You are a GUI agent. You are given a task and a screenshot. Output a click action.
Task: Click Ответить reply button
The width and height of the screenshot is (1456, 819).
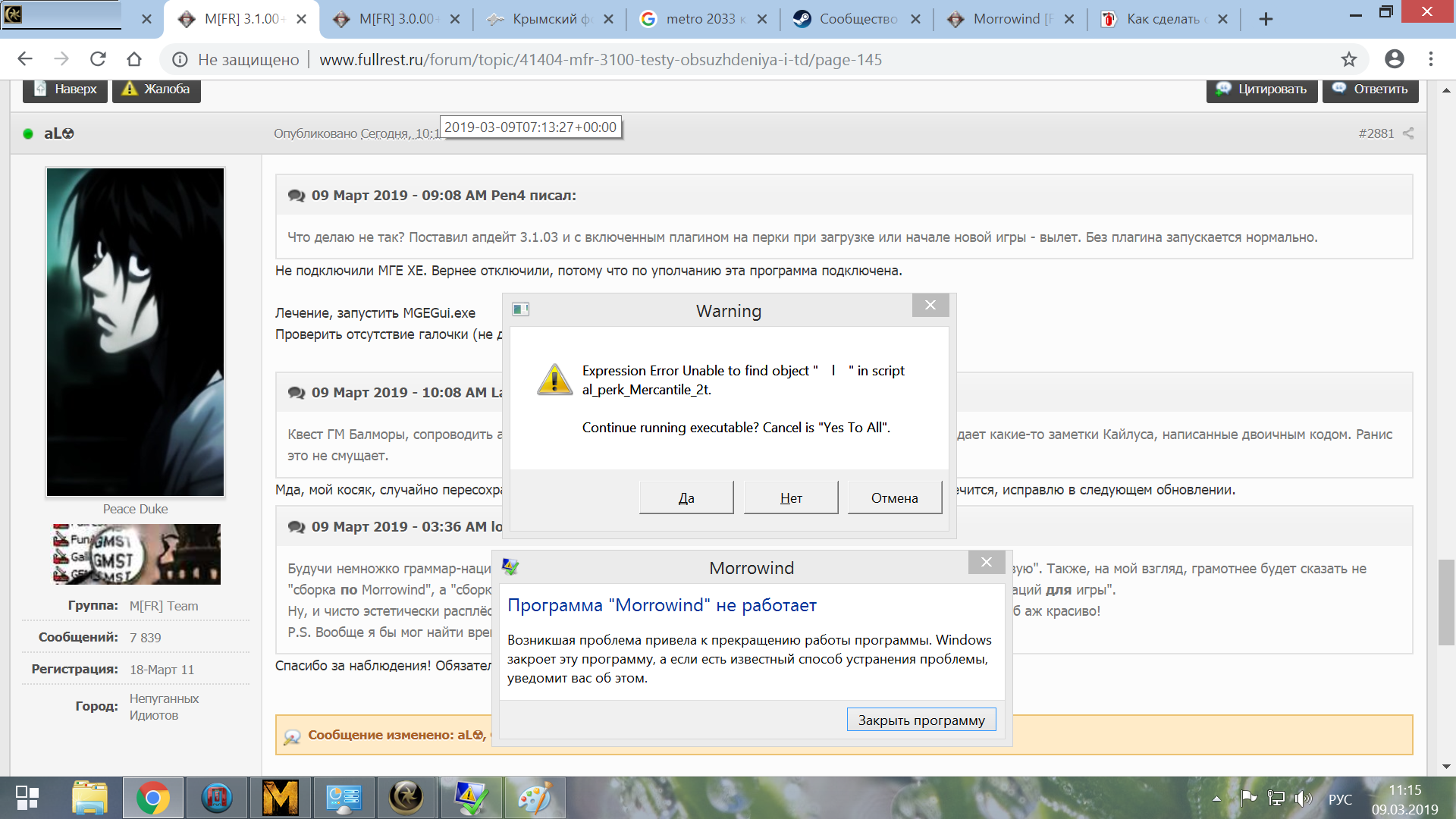point(1370,89)
